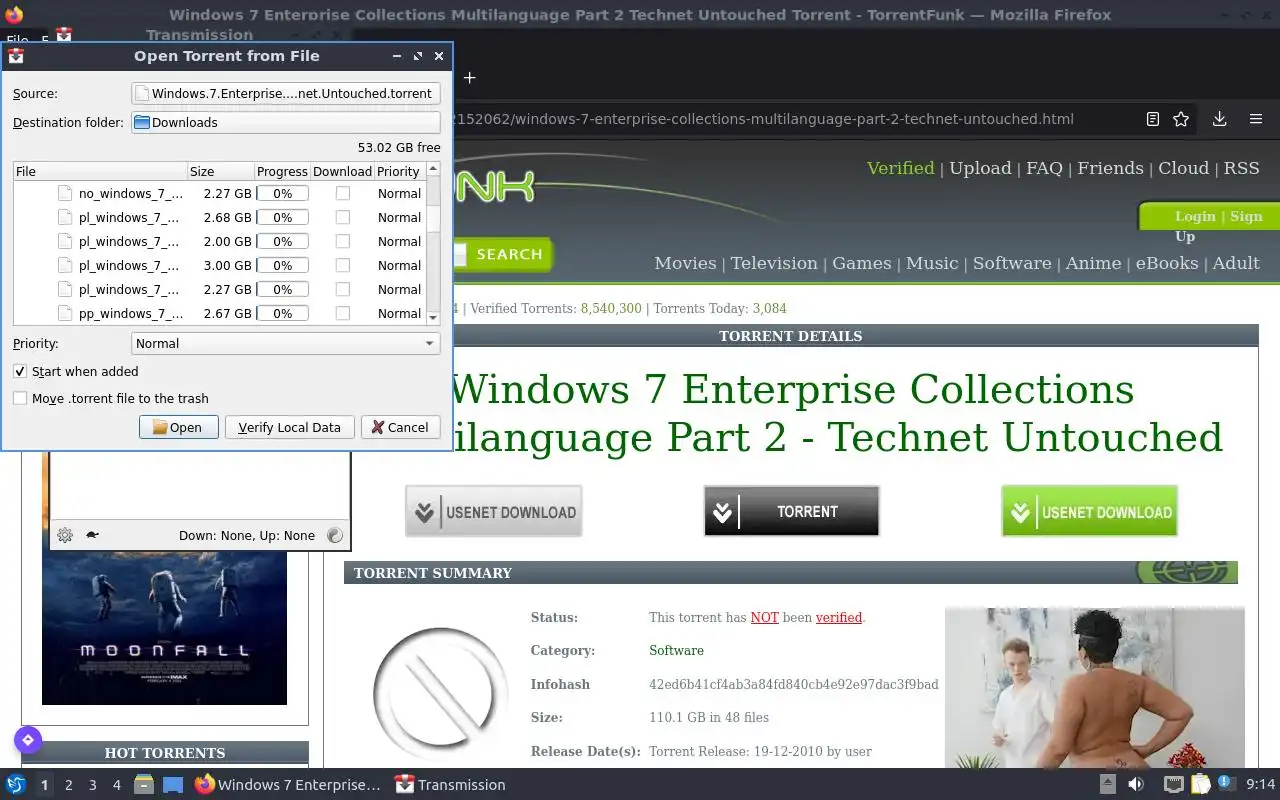The width and height of the screenshot is (1280, 800).
Task: Click the file icon of pp_windows_7 row
Action: pyautogui.click(x=65, y=313)
